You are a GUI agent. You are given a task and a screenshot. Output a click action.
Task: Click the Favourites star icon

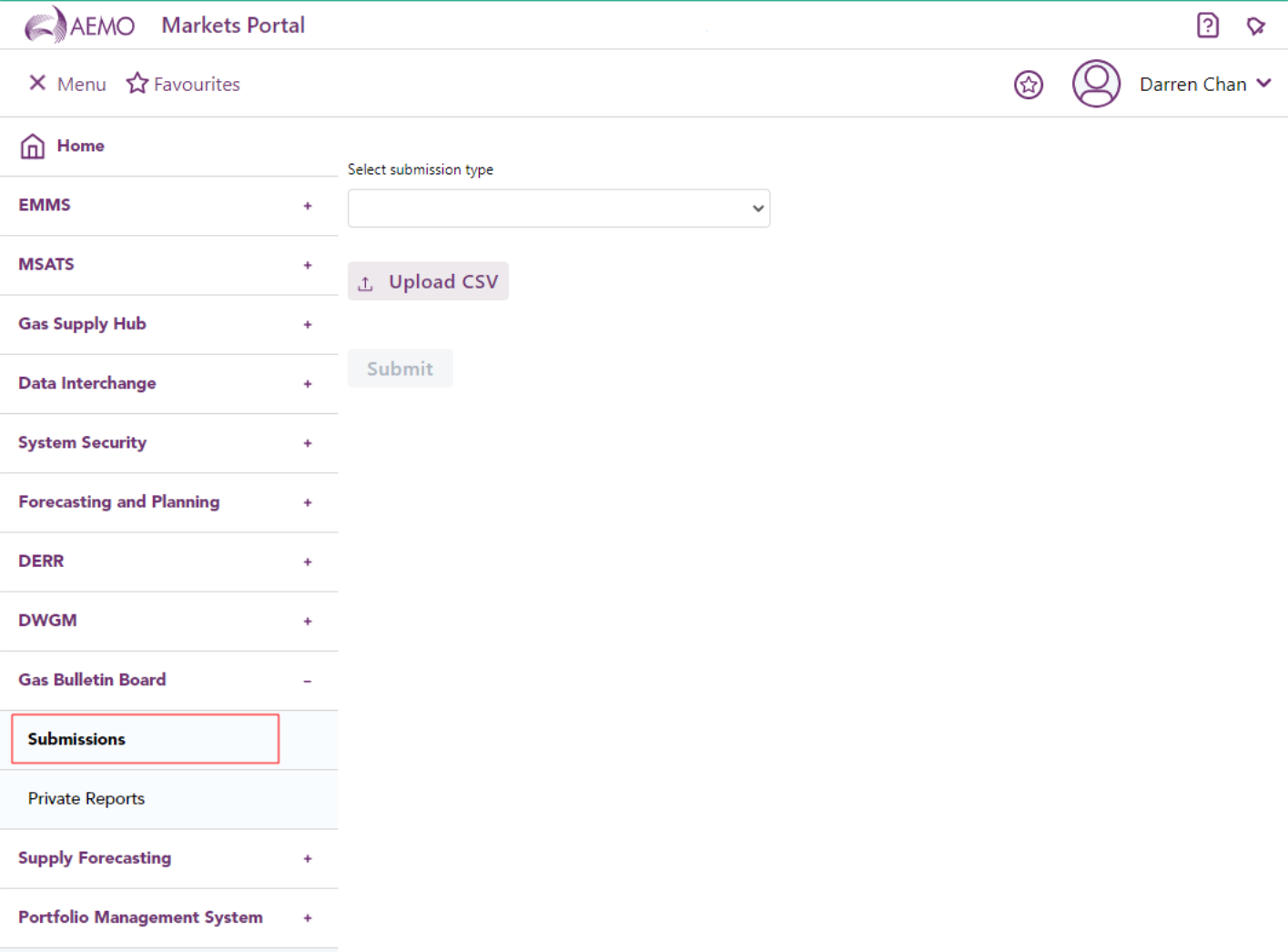click(x=137, y=83)
